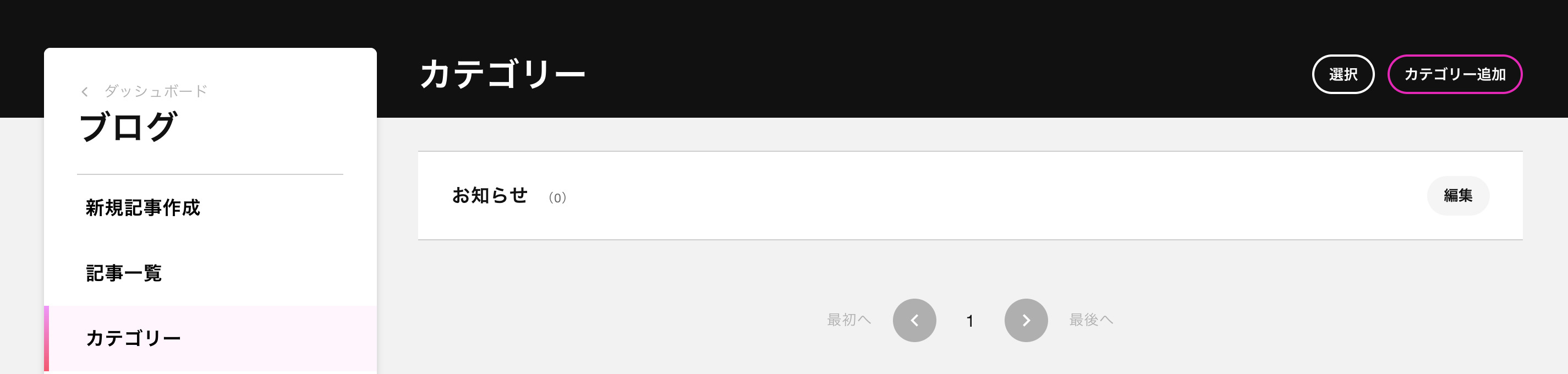Click the divider line under ブログ heading
This screenshot has height=374, width=1568.
210,174
